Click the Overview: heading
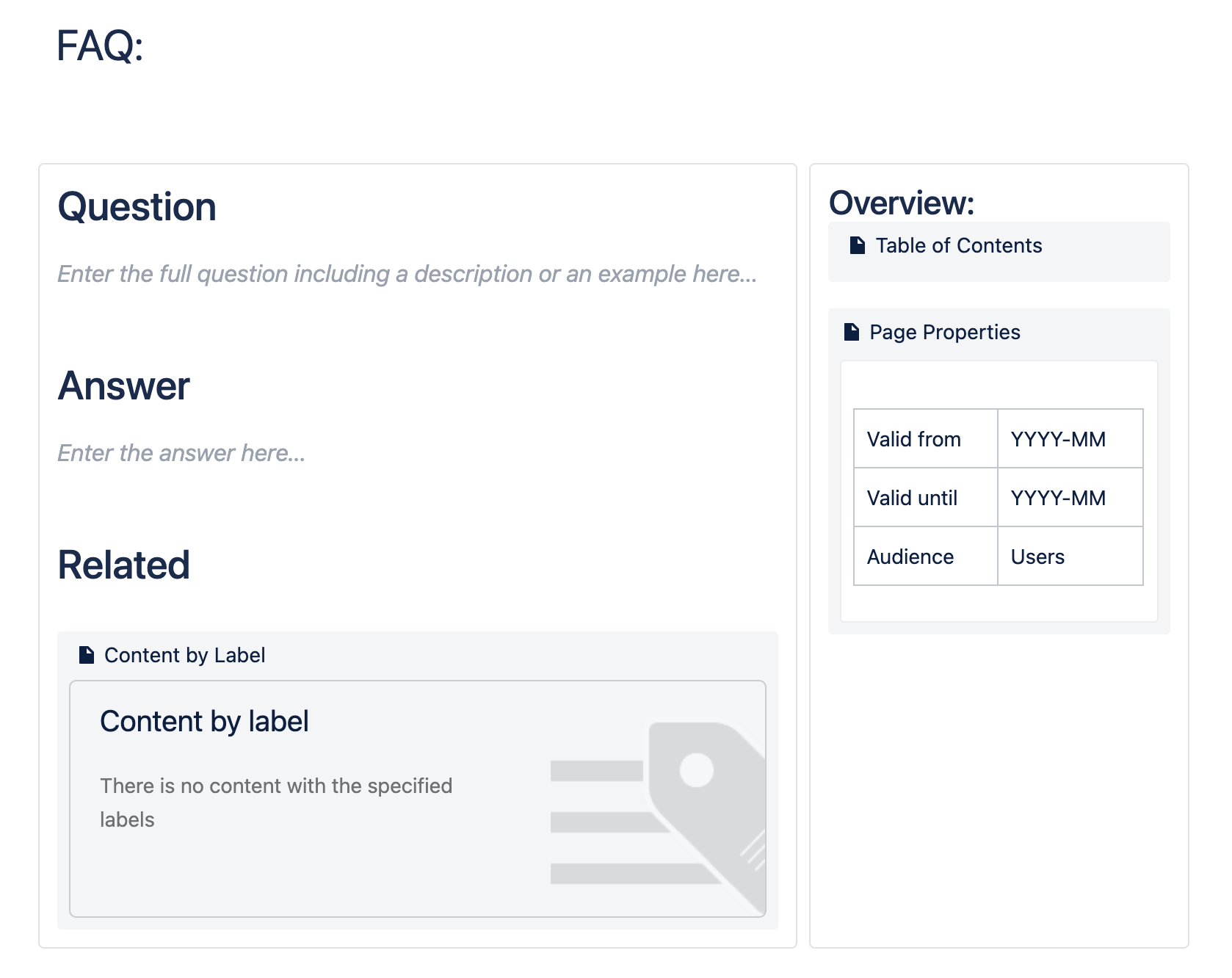Screen dimensions: 1232x978 click(x=901, y=203)
